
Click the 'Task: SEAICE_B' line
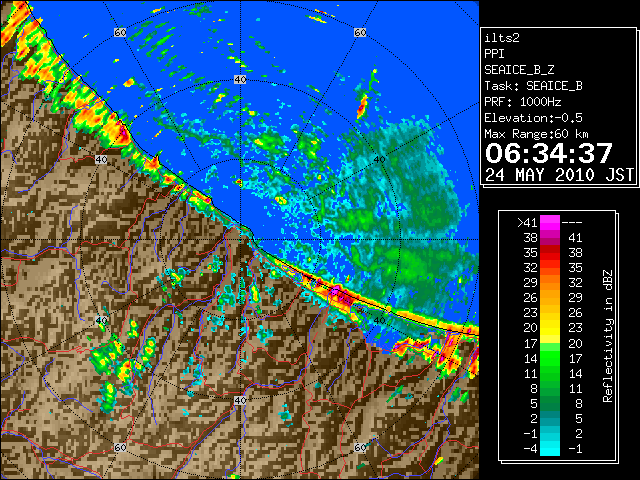(533, 86)
